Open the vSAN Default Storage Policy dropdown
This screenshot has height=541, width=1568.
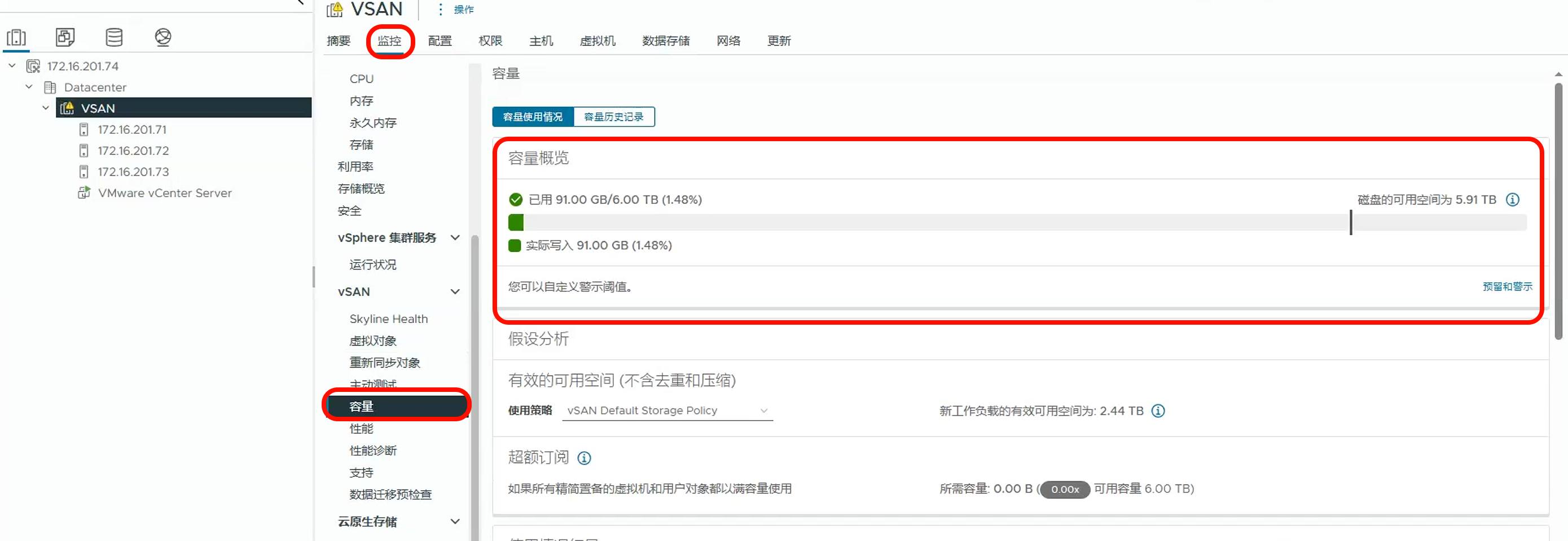(x=667, y=411)
